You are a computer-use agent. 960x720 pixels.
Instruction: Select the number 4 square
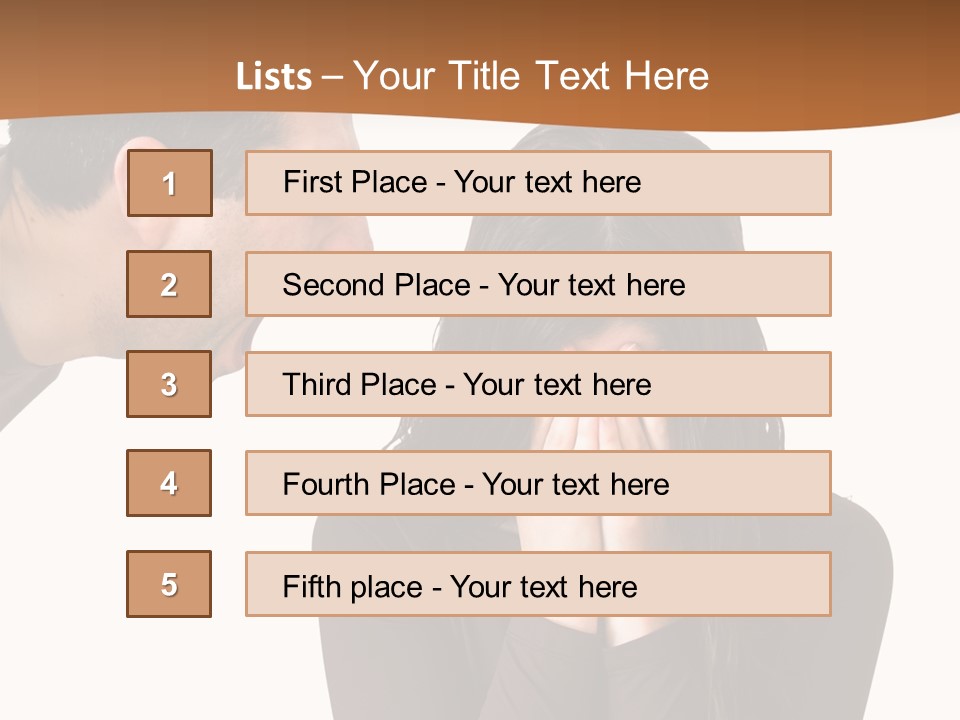coord(169,483)
